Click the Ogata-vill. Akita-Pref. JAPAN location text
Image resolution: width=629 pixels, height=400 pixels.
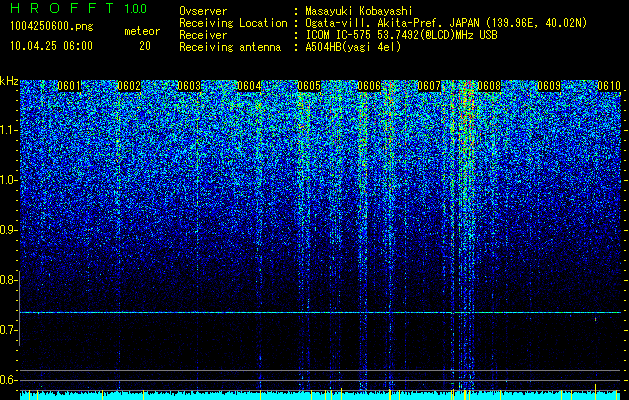(x=446, y=23)
